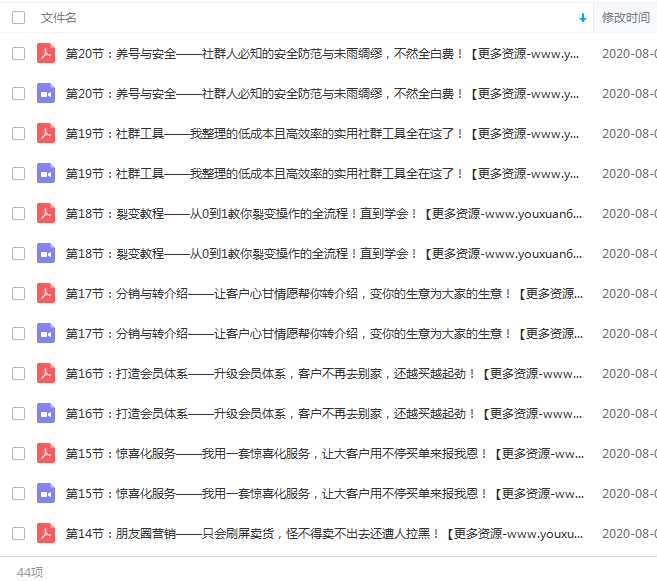Image resolution: width=657 pixels, height=581 pixels.
Task: Click the 44项 item count in footer
Action: pyautogui.click(x=30, y=572)
